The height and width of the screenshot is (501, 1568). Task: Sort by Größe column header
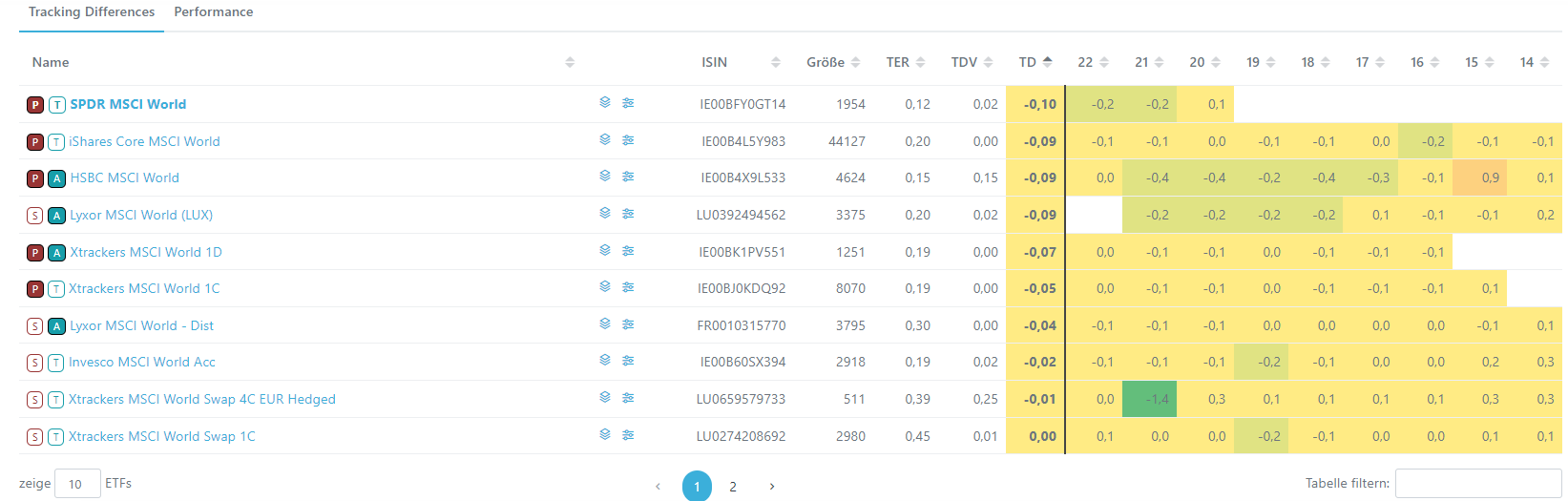832,62
